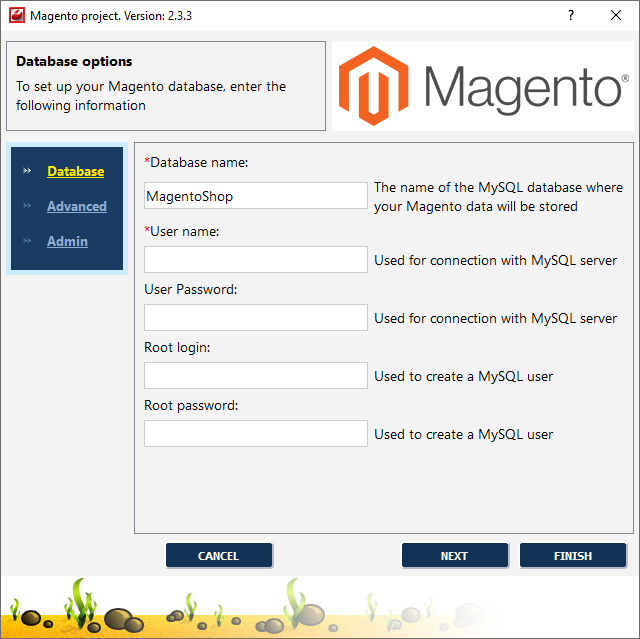The width and height of the screenshot is (640, 639).
Task: Focus the Database name field containing MagentoShop
Action: (x=256, y=196)
